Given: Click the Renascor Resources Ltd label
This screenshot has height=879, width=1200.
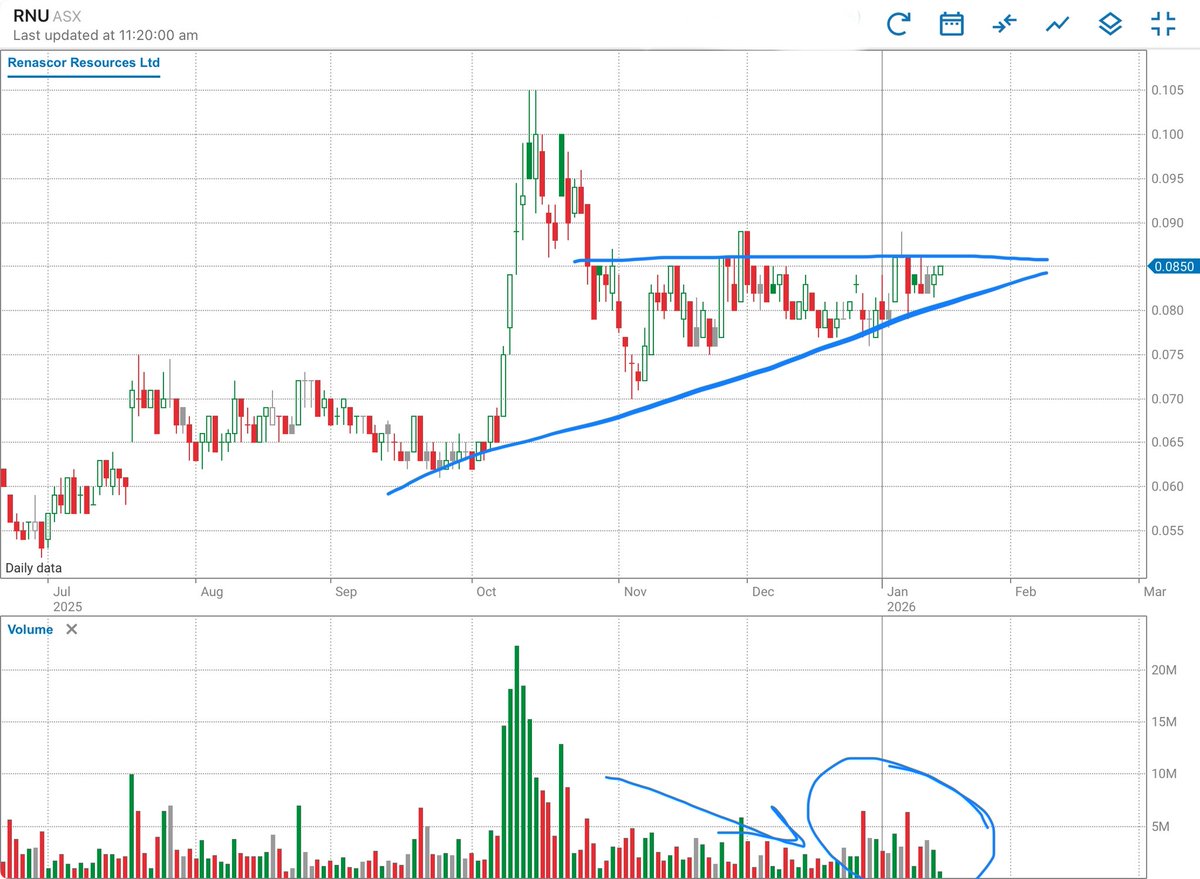Looking at the screenshot, I should (x=84, y=63).
